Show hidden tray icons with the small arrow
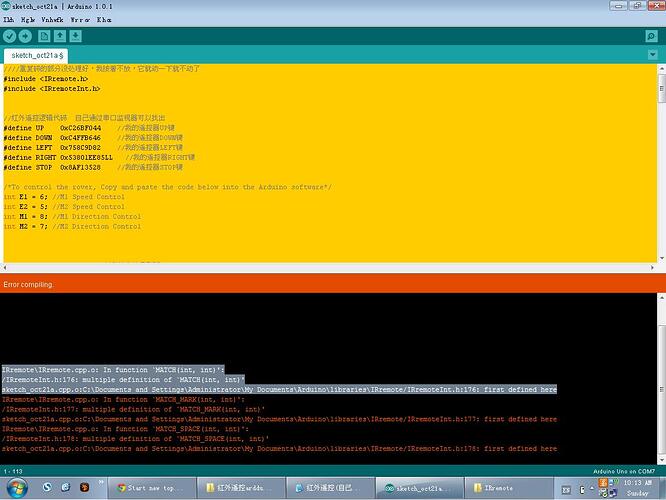Image resolution: width=666 pixels, height=500 pixels. 592,489
